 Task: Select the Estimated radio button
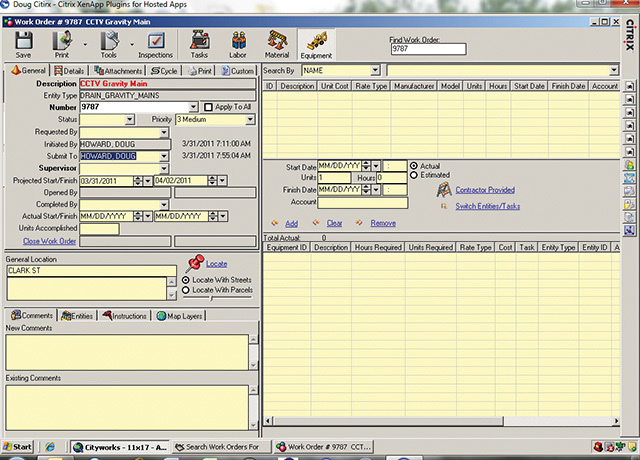414,175
